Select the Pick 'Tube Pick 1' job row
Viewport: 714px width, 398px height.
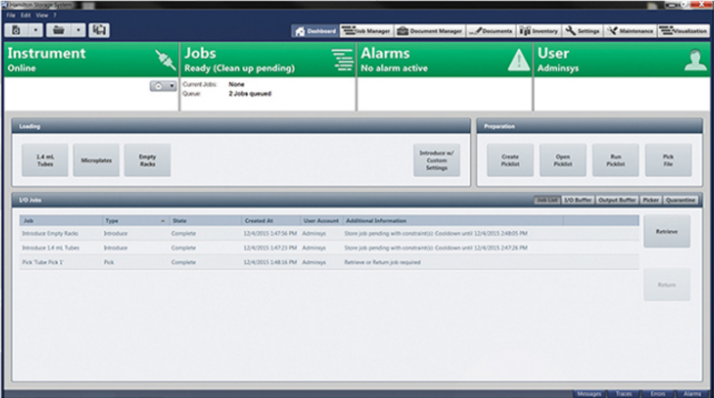[329, 262]
